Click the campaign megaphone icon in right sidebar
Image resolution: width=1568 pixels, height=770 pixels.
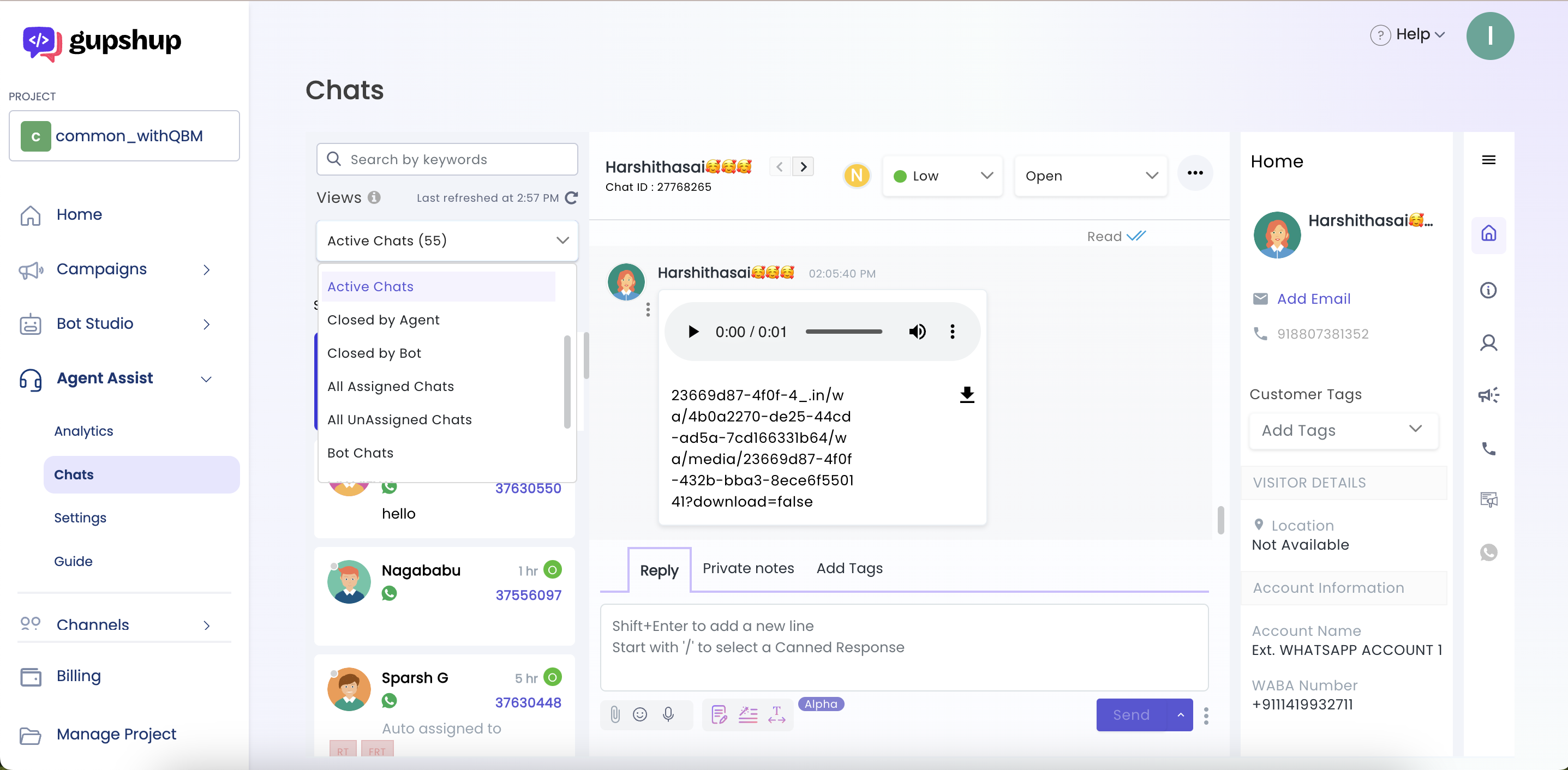(x=1489, y=395)
